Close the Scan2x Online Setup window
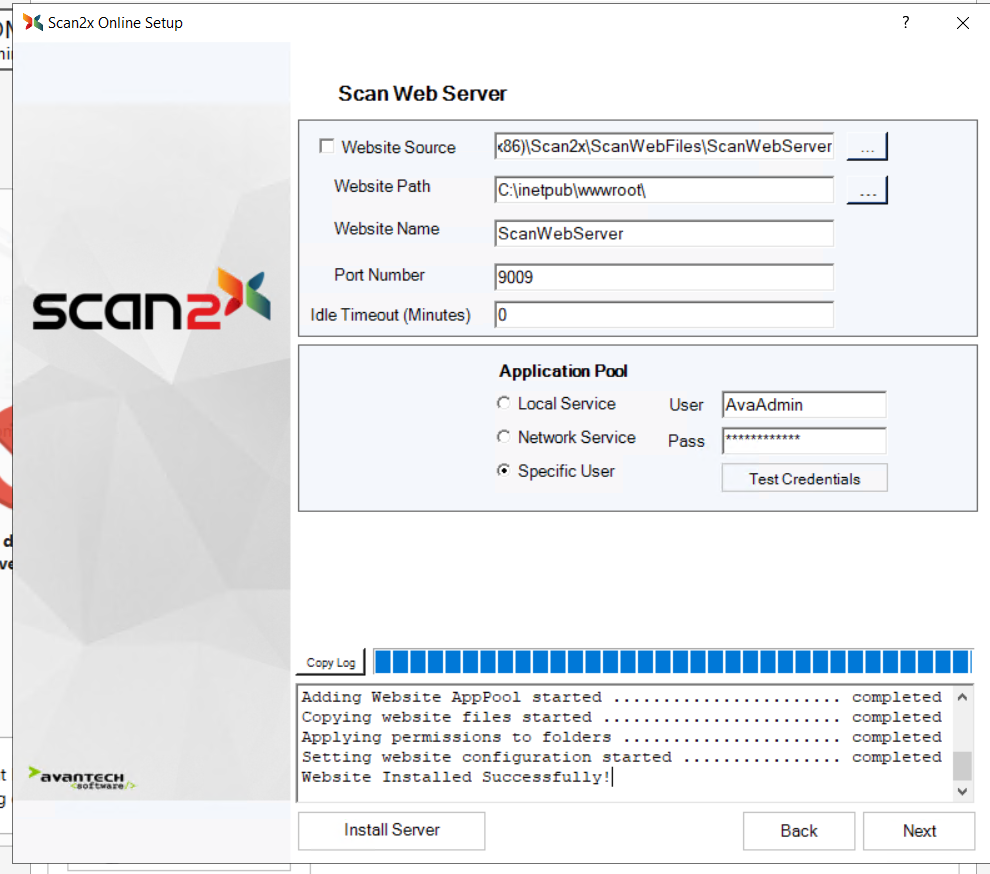The height and width of the screenshot is (874, 990). (x=963, y=23)
